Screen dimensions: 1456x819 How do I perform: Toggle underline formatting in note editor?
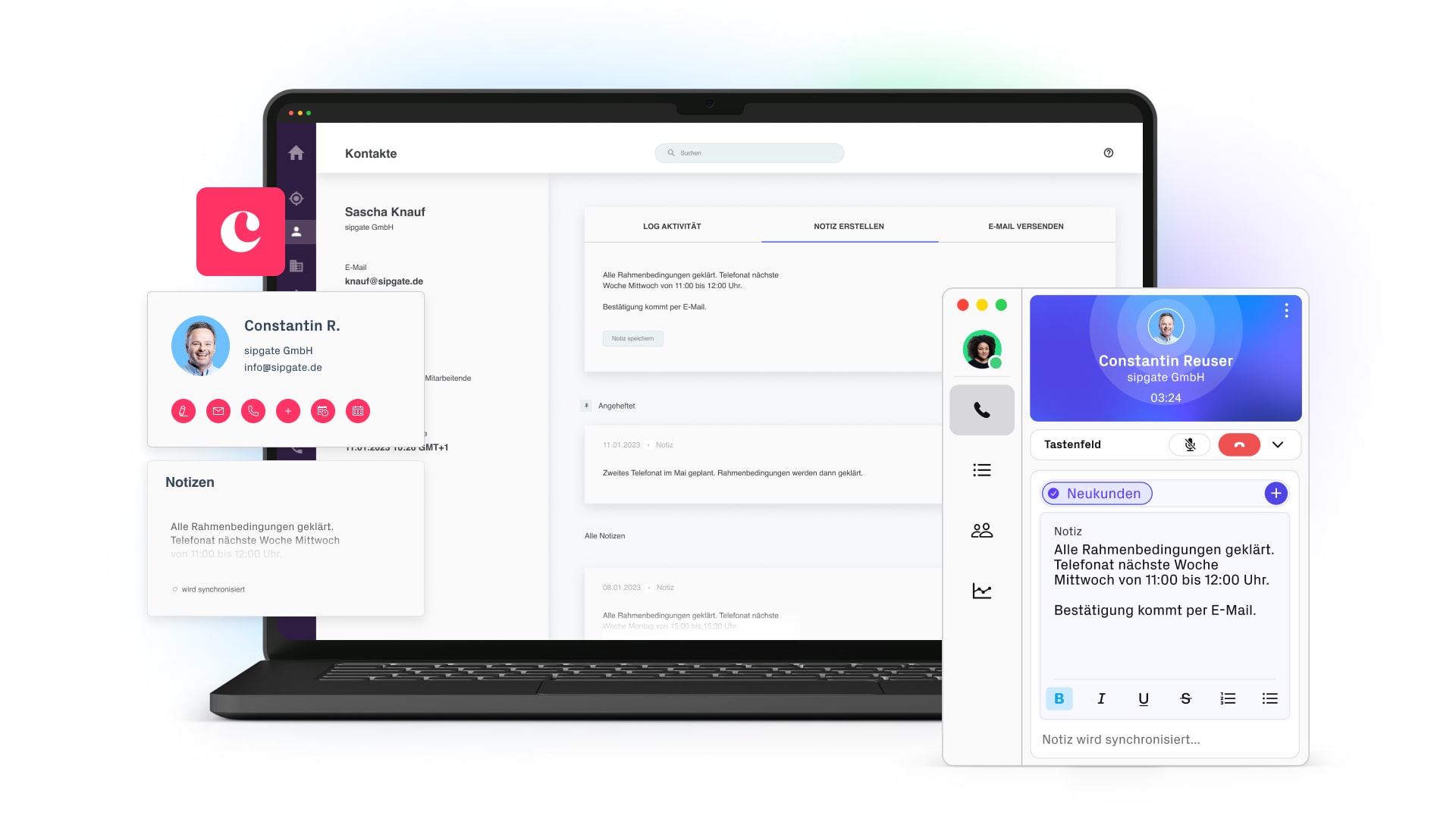tap(1144, 698)
